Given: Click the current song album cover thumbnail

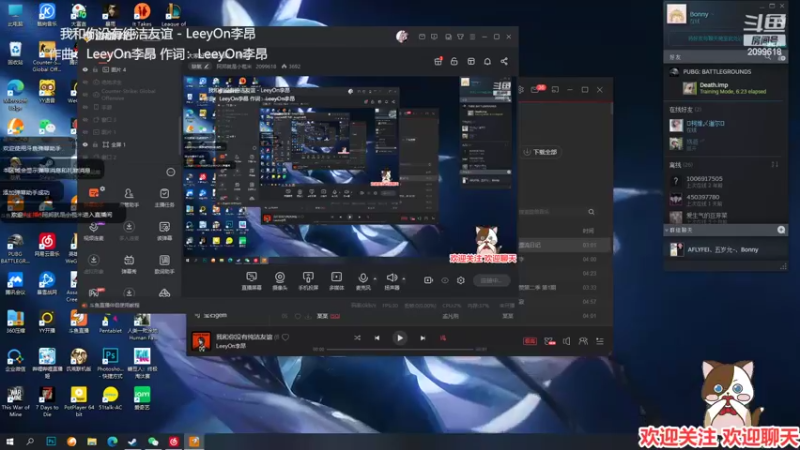Looking at the screenshot, I should (x=201, y=341).
